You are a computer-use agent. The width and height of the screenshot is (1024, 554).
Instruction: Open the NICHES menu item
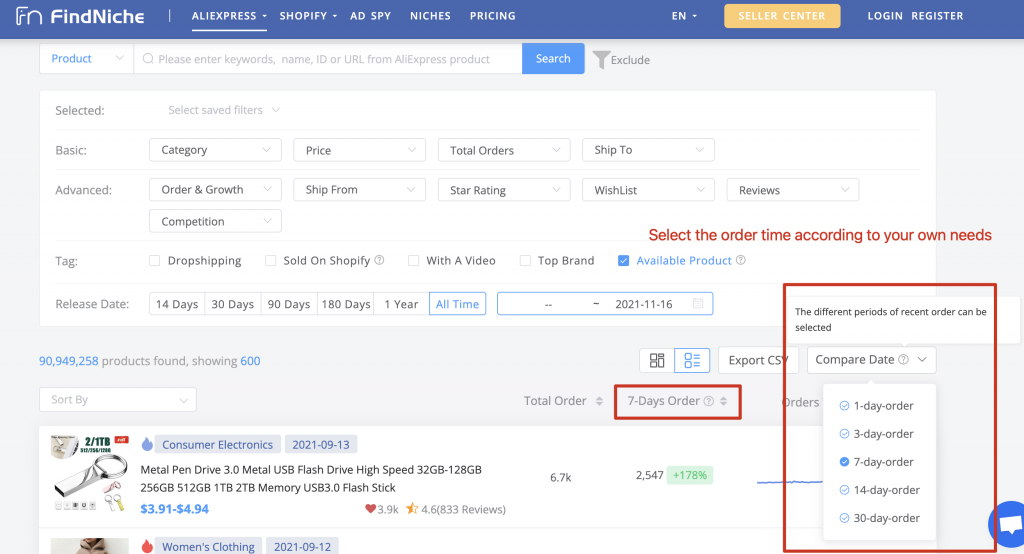430,16
